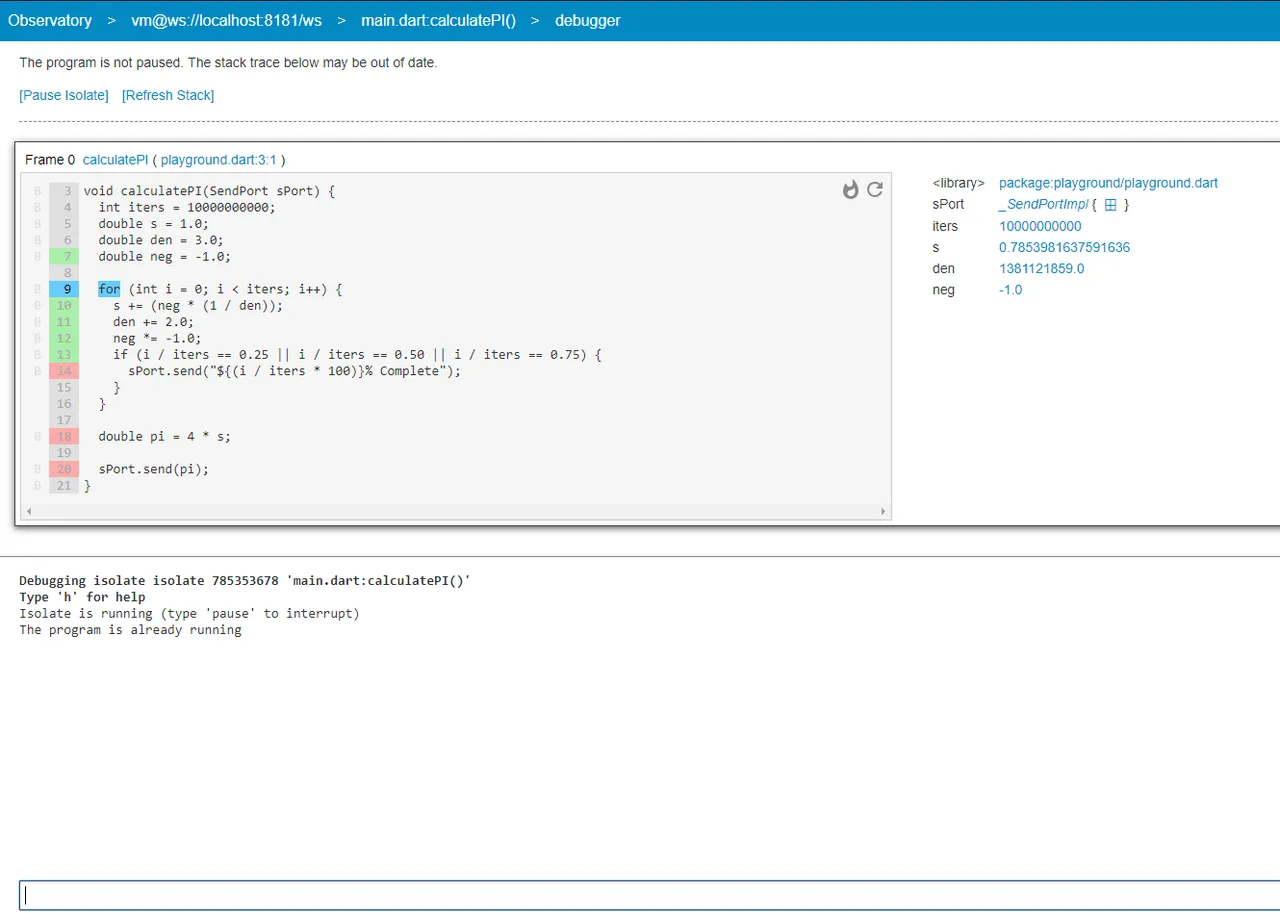Click neg value -1.0

tap(1010, 290)
